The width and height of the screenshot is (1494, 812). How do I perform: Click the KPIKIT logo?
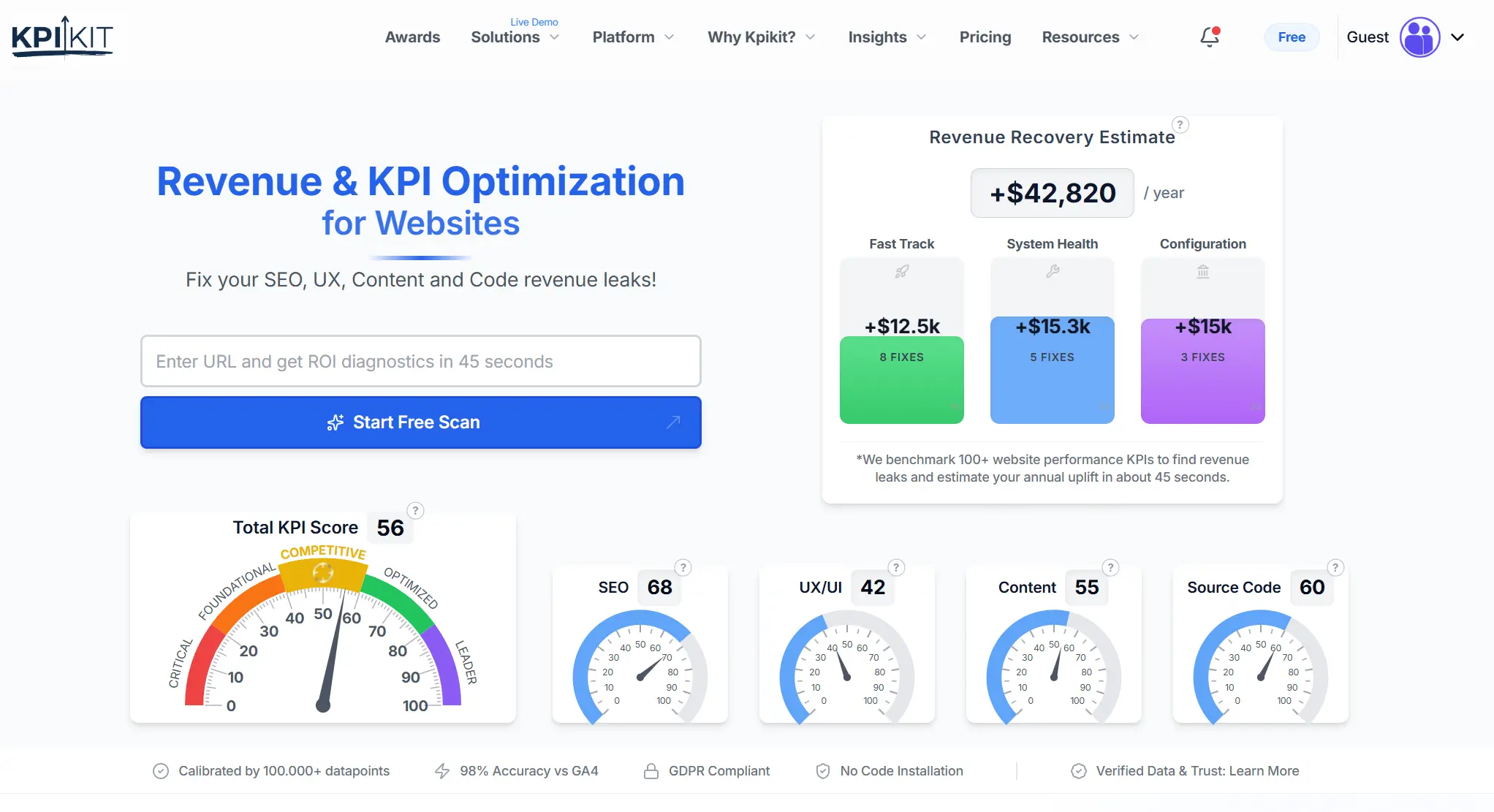coord(63,37)
